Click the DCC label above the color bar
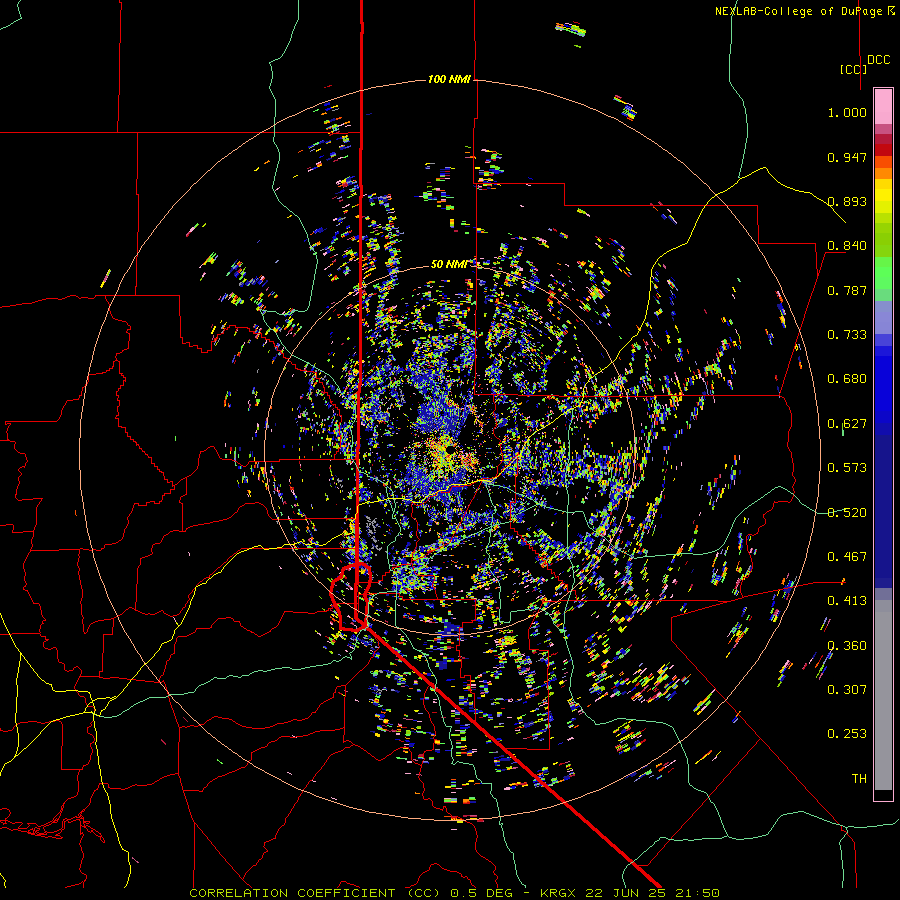The width and height of the screenshot is (900, 900). coord(879,60)
